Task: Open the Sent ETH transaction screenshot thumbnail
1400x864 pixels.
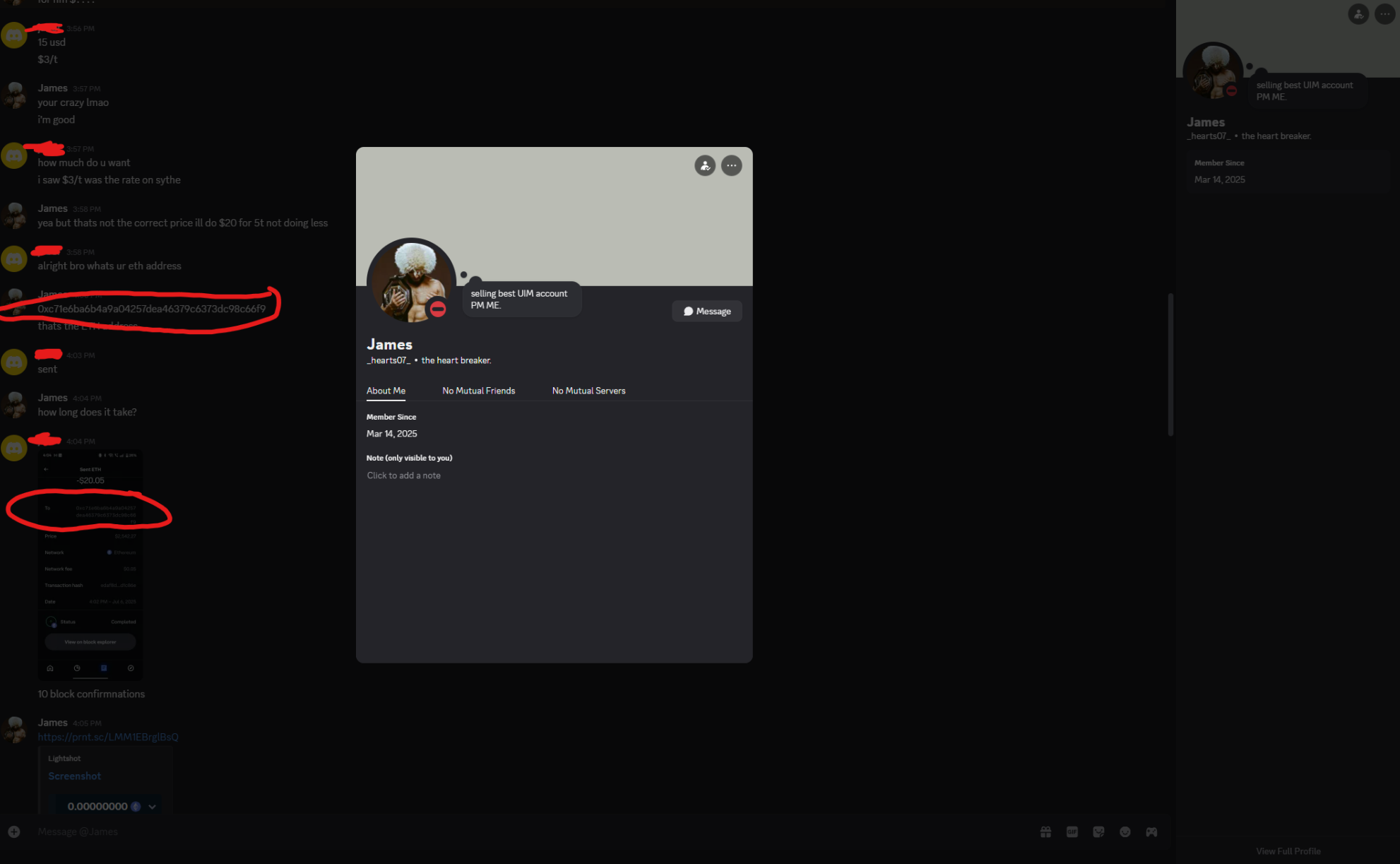Action: pyautogui.click(x=90, y=565)
